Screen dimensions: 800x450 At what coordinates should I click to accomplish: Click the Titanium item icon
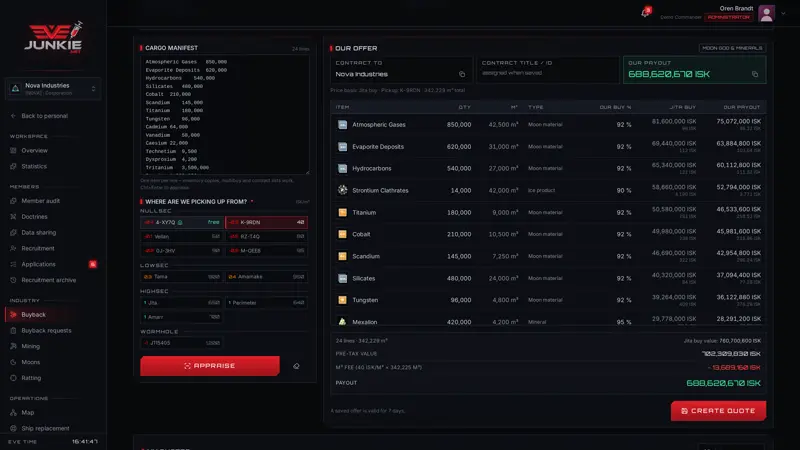point(342,212)
